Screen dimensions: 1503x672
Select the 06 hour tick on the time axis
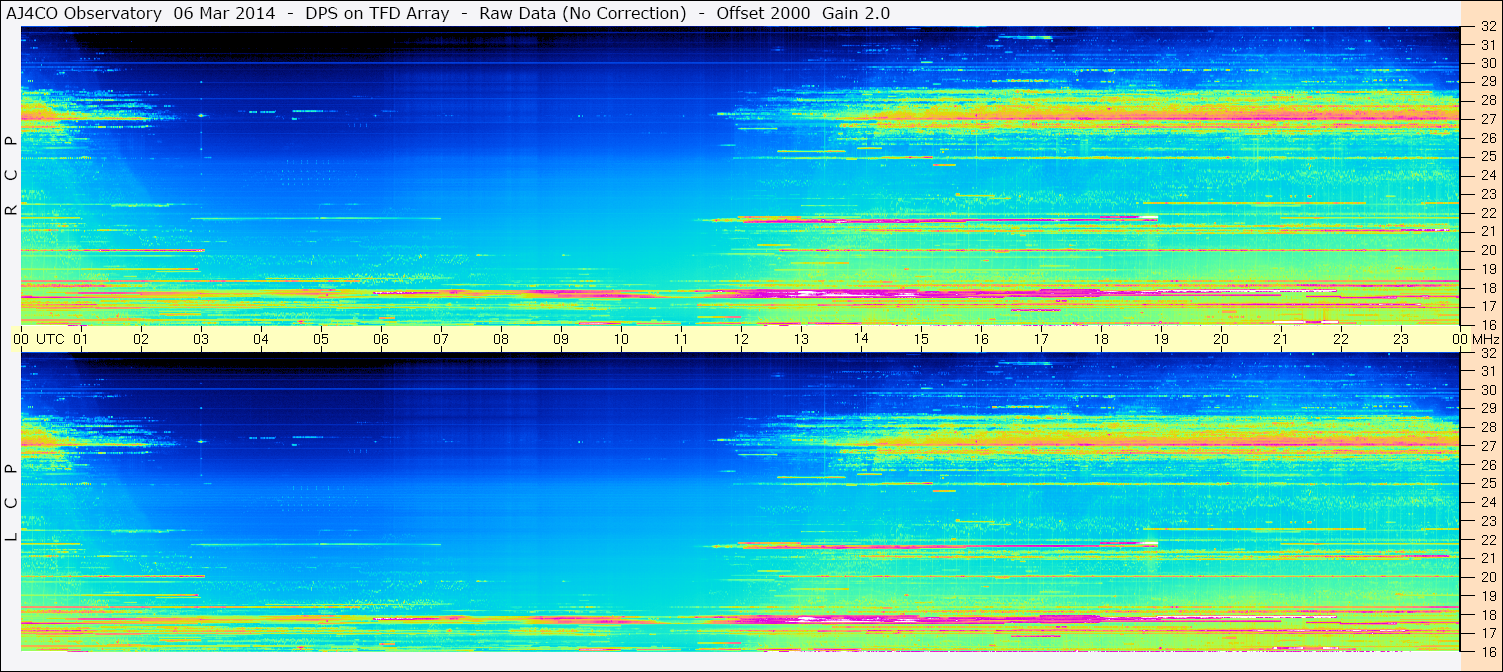tap(381, 339)
